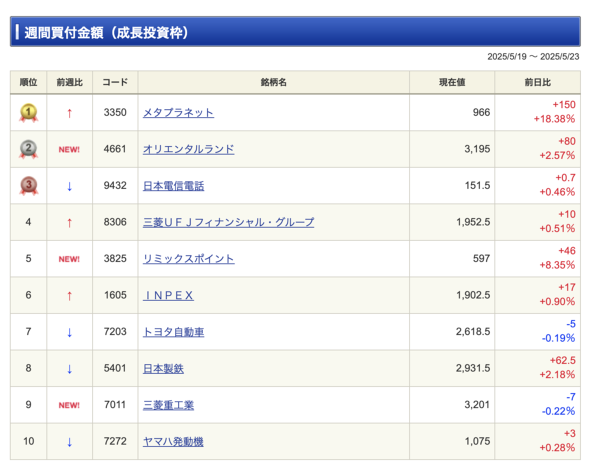This screenshot has width=590, height=464.
Task: Click the +2.57% daily change
Action: click(x=557, y=155)
